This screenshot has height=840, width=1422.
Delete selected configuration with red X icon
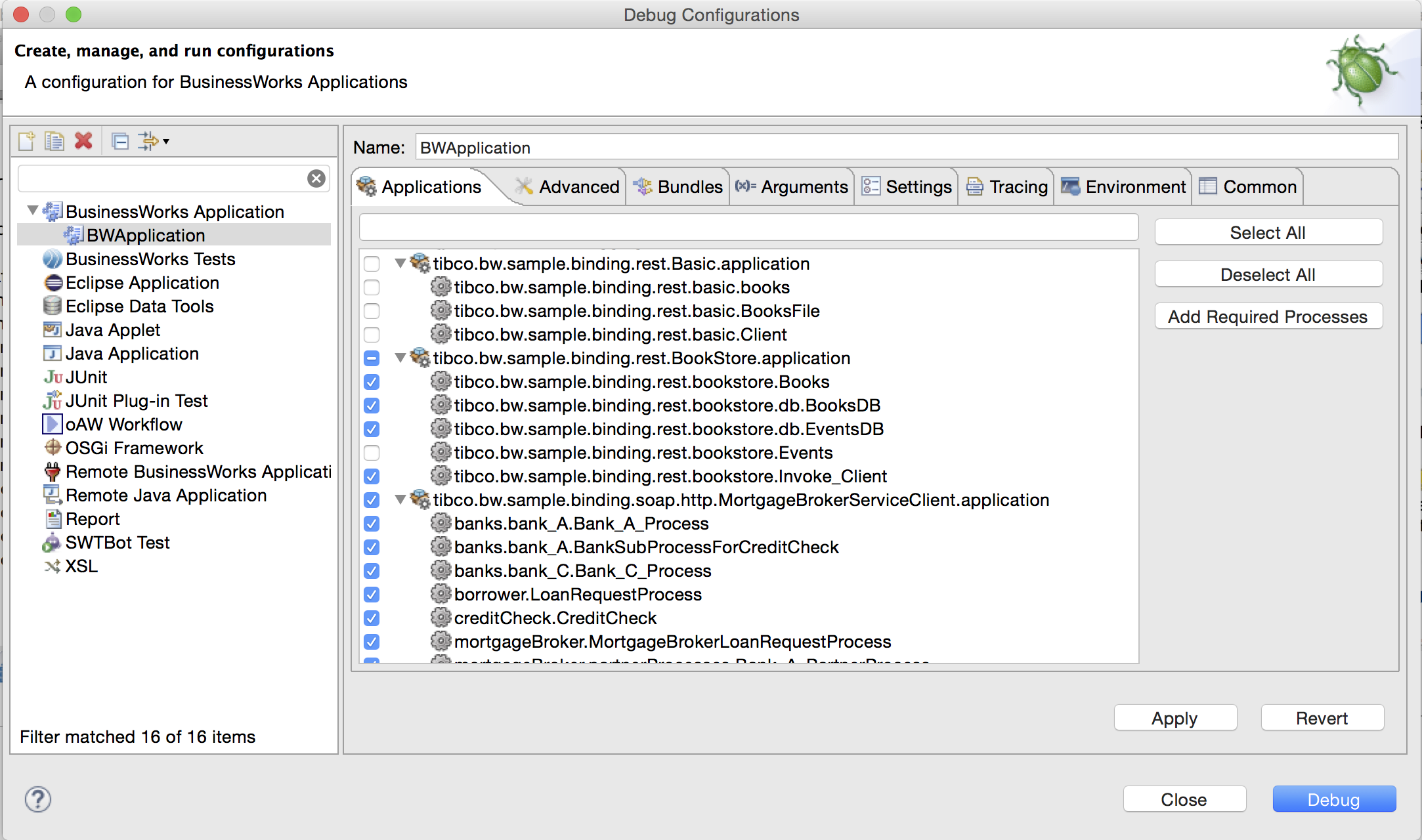click(83, 140)
